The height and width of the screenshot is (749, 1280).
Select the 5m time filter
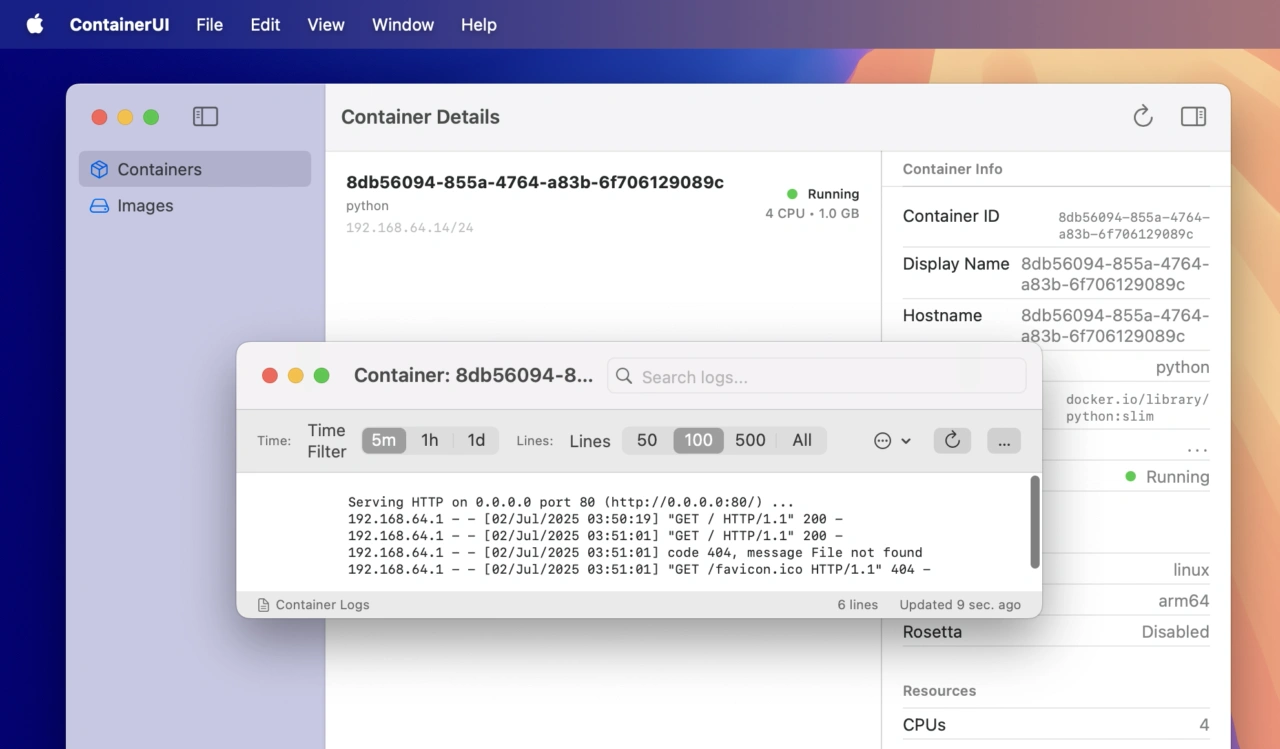coord(384,440)
